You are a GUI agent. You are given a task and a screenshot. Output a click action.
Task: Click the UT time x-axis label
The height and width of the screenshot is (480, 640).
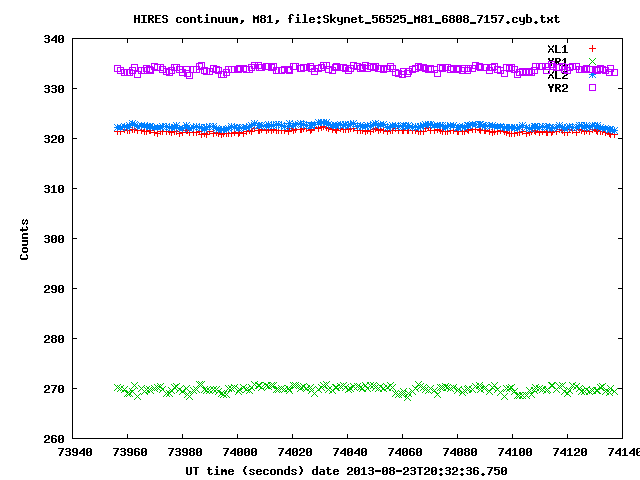(x=346, y=470)
